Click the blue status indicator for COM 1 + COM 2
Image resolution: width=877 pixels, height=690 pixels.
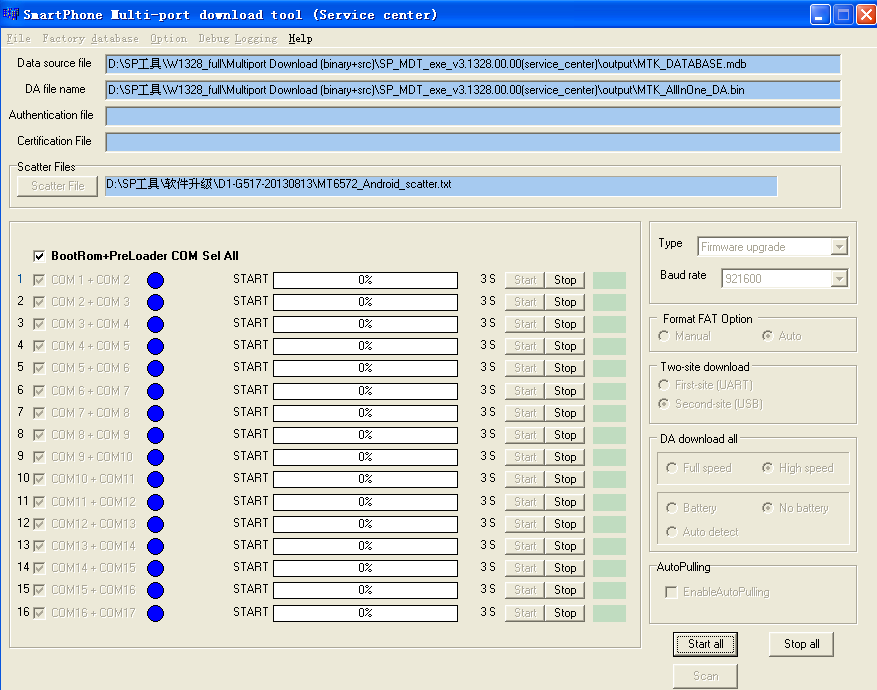155,280
